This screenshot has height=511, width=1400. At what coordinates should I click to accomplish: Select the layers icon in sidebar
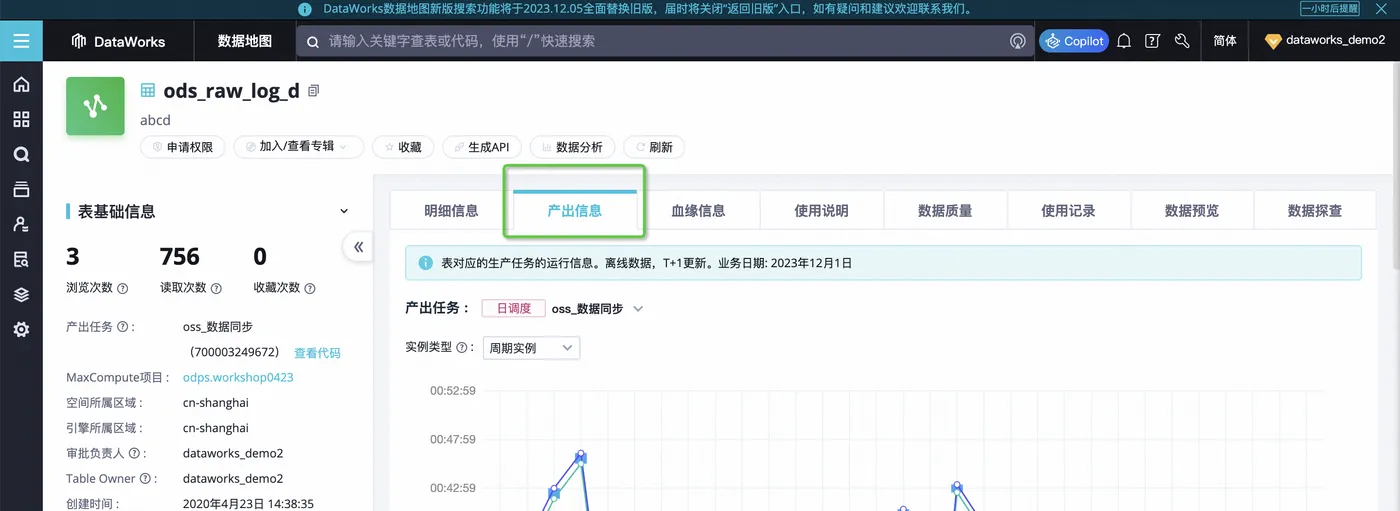tap(21, 295)
